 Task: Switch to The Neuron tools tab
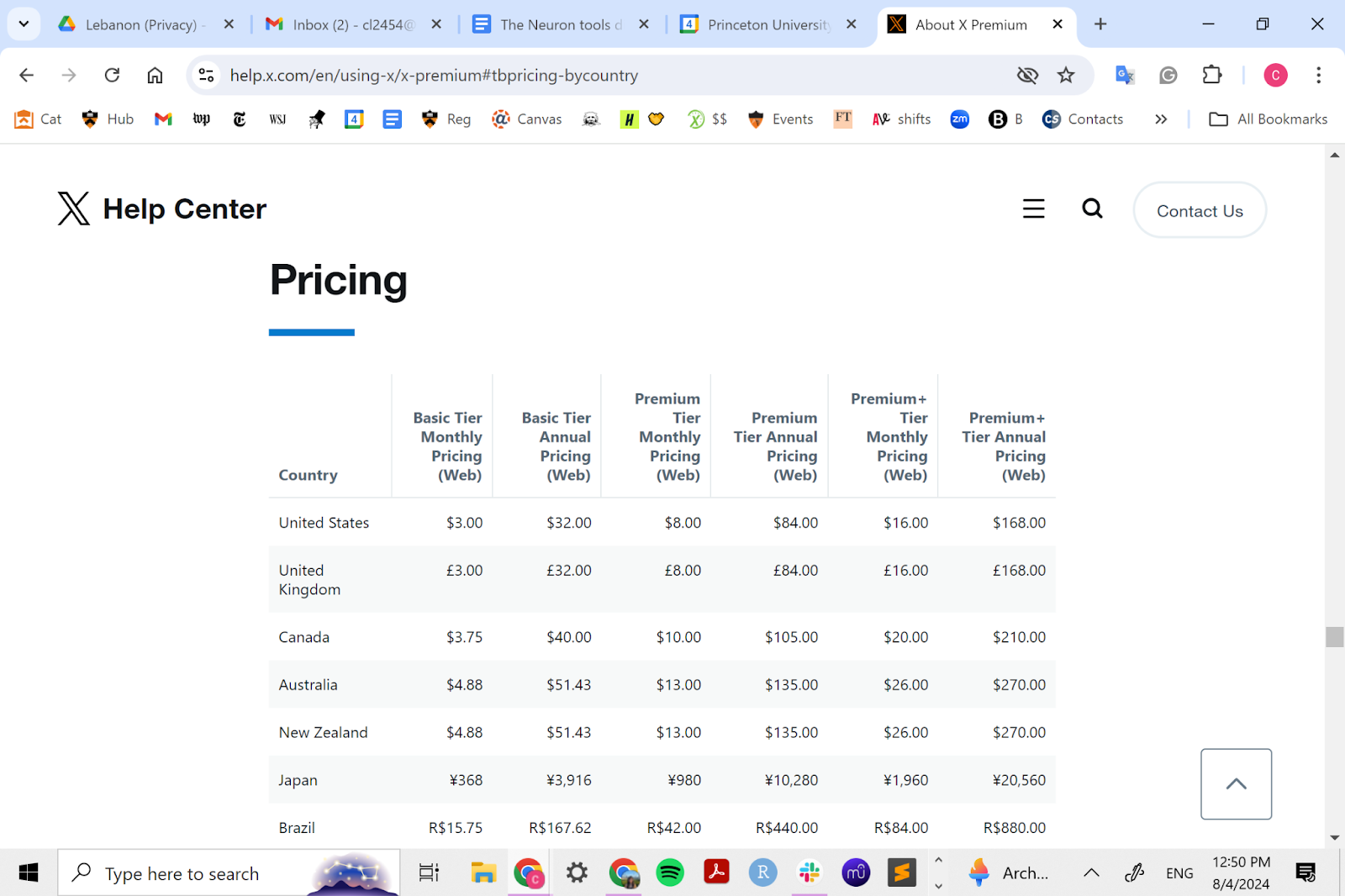pos(561,24)
